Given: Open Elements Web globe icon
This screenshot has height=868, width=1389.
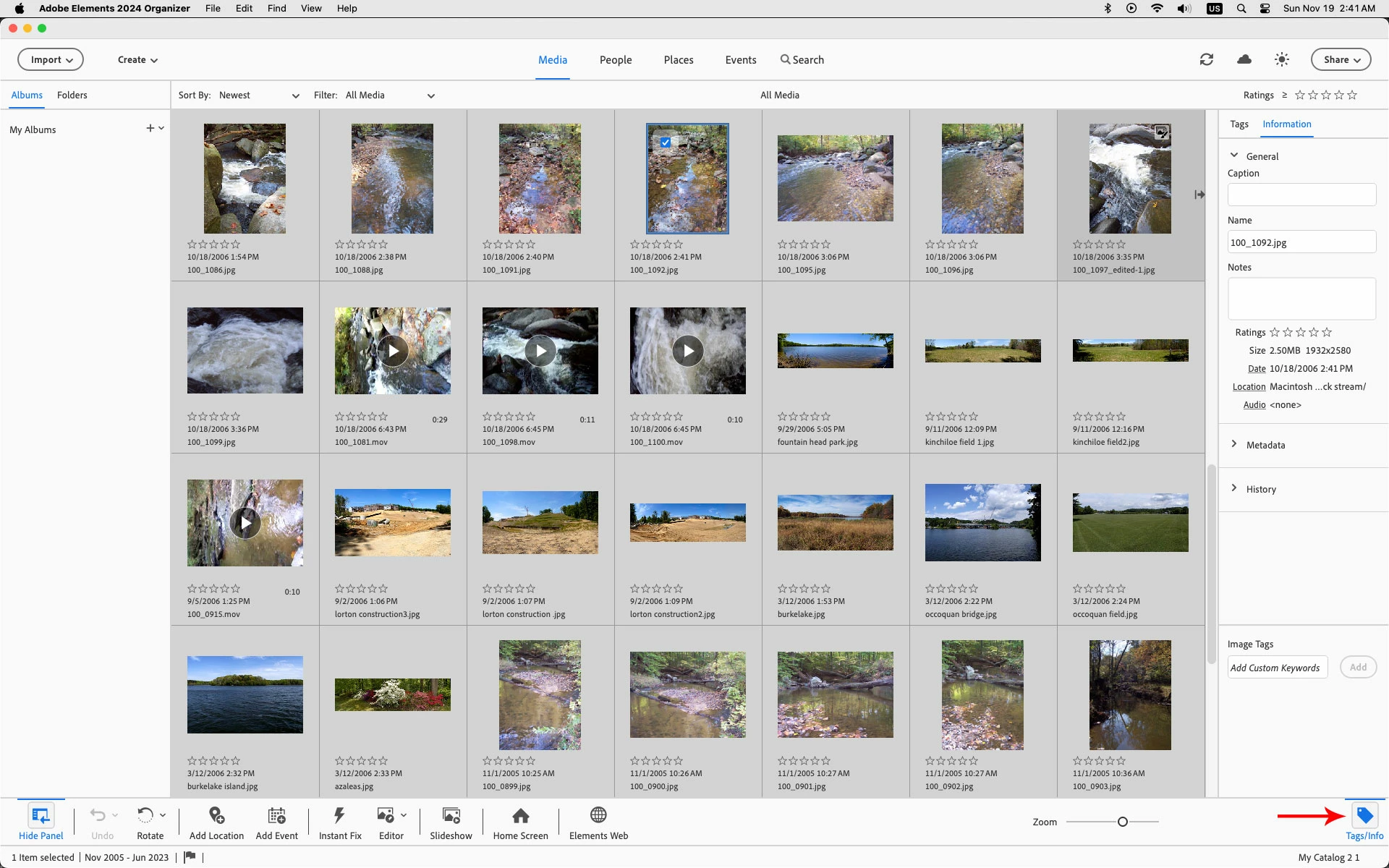Looking at the screenshot, I should coord(598,816).
